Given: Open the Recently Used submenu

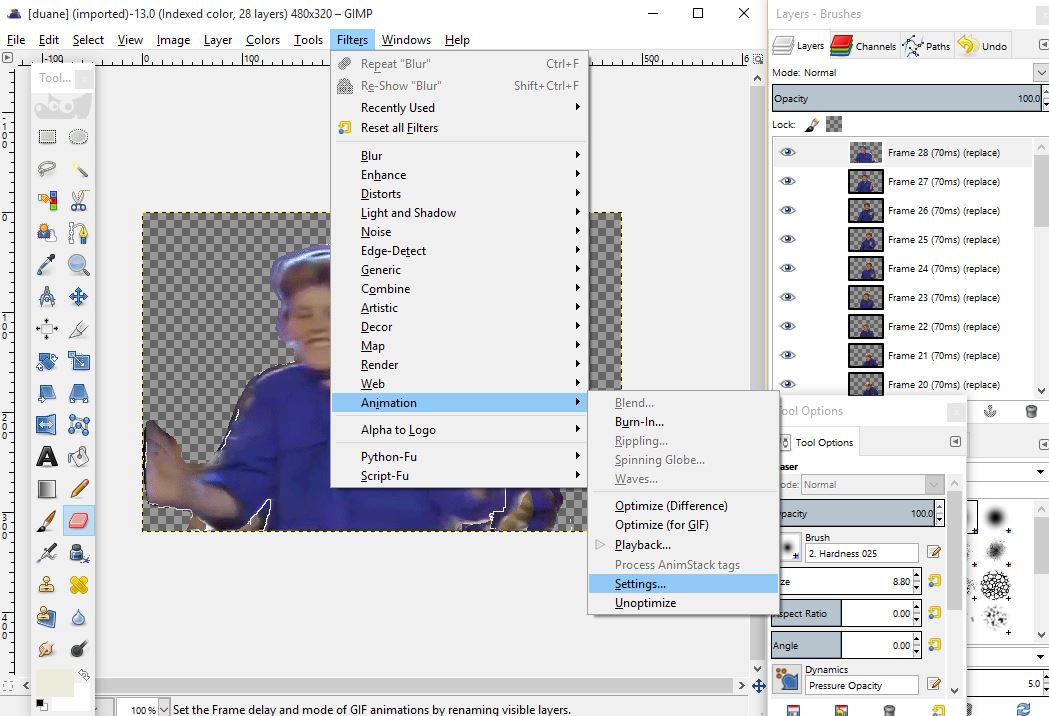Looking at the screenshot, I should pyautogui.click(x=460, y=108).
